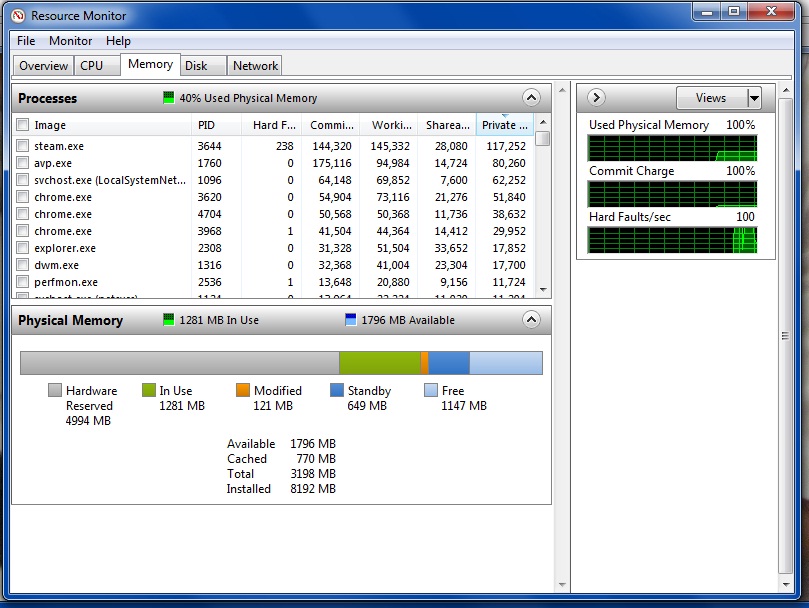The width and height of the screenshot is (809, 608).
Task: Click the green Used Physical Memory indicator icon
Action: (x=169, y=98)
